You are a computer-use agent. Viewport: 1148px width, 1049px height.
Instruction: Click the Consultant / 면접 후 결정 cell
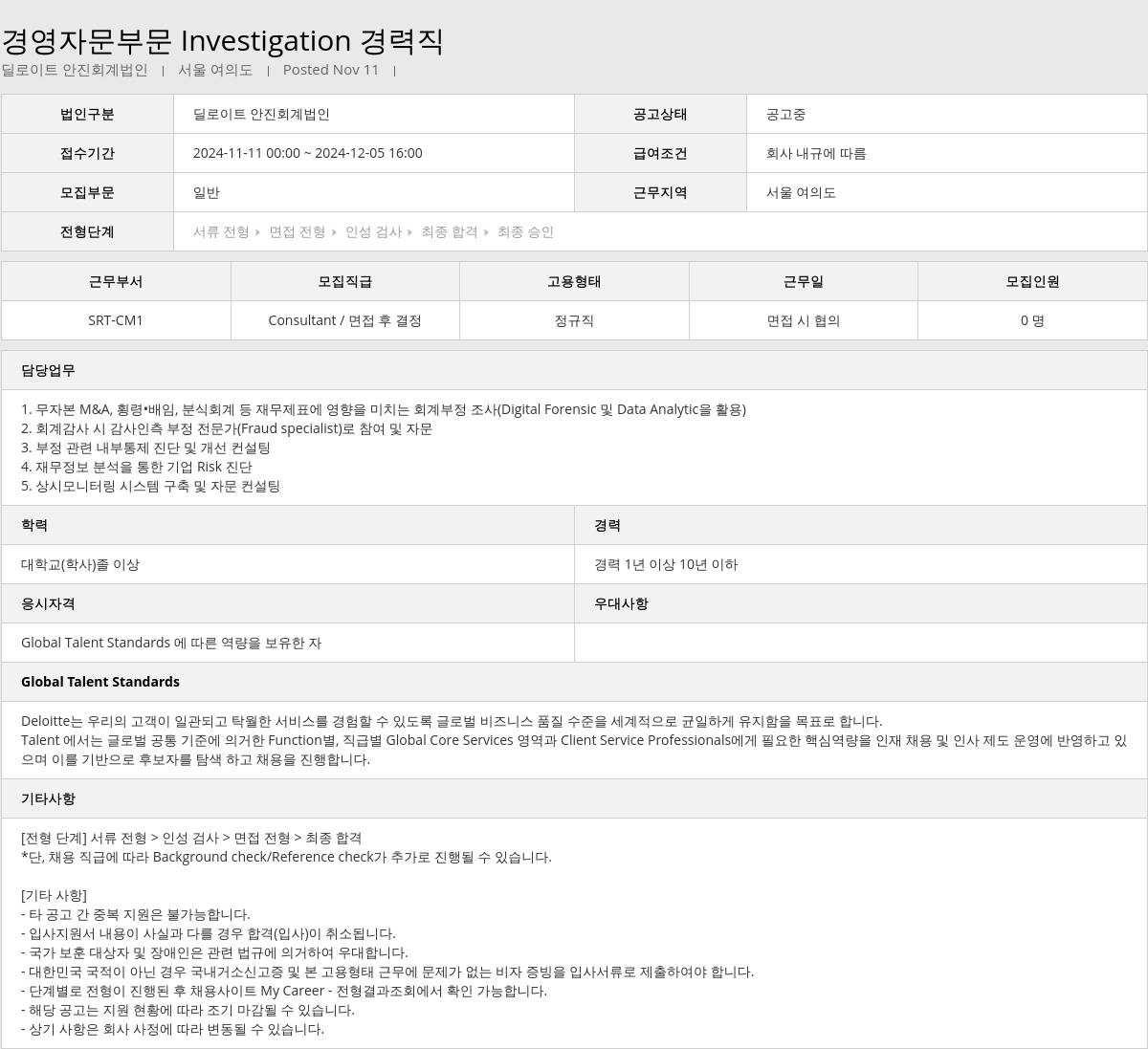point(345,320)
